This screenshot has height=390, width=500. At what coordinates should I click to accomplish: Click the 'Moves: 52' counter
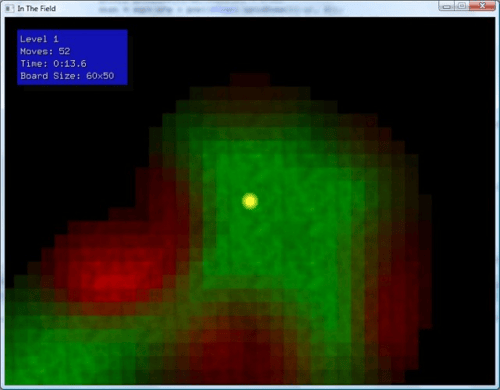pos(45,51)
